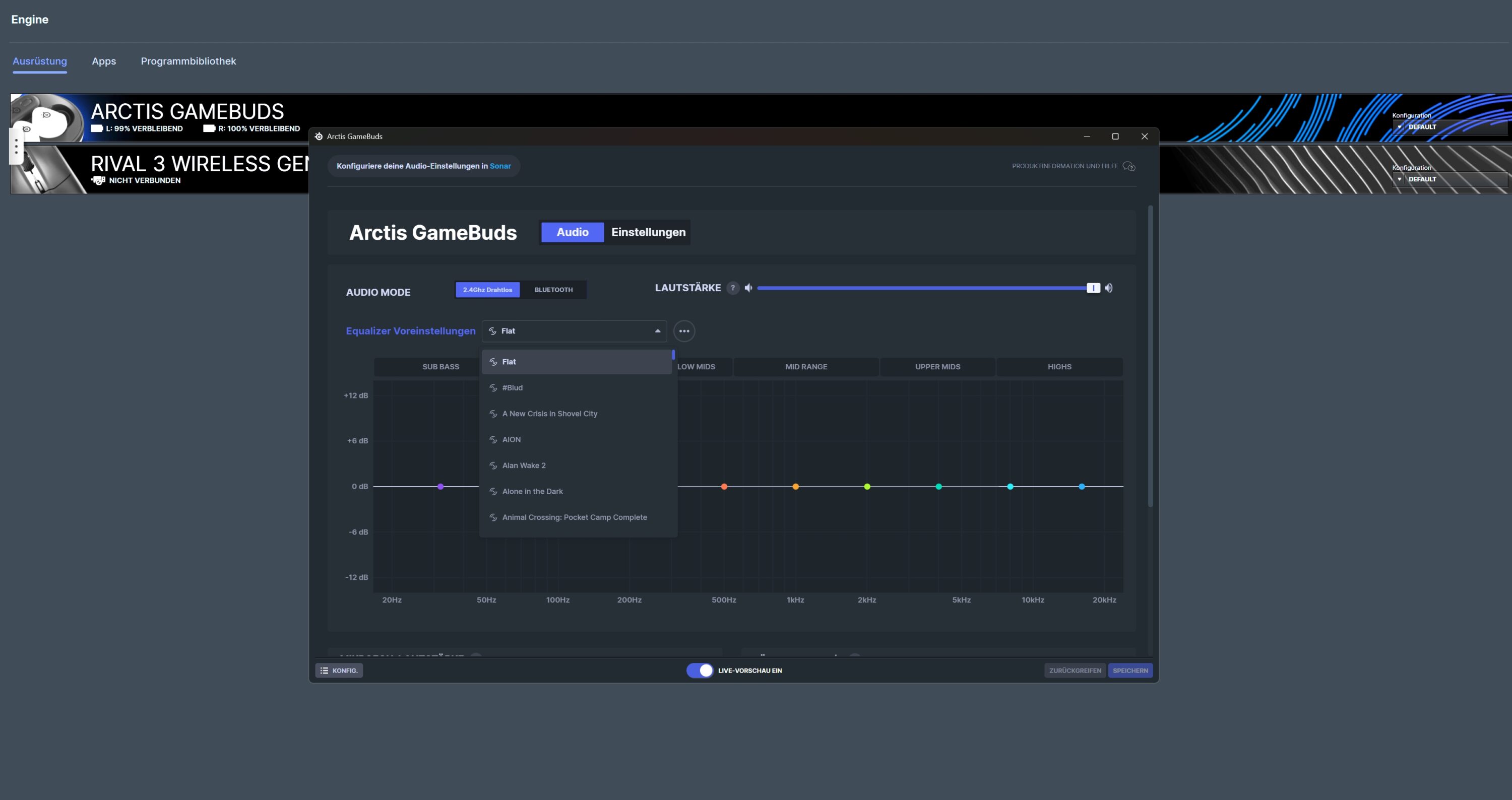Open the Programmbibliothek tab
Viewport: 1512px width, 800px height.
[188, 61]
